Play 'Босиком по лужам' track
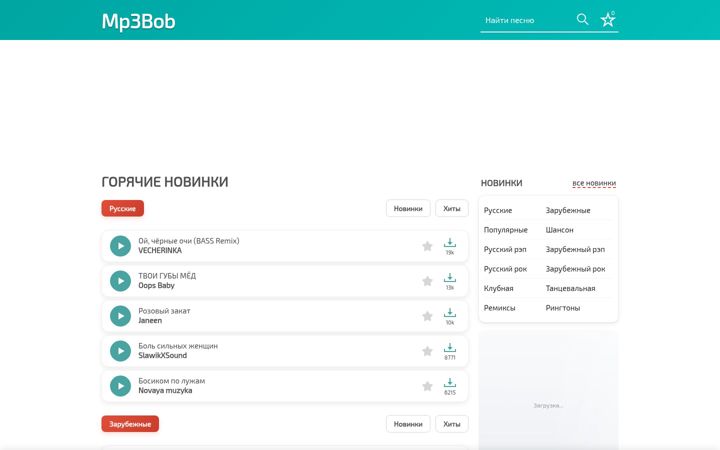The image size is (720, 450). point(120,386)
